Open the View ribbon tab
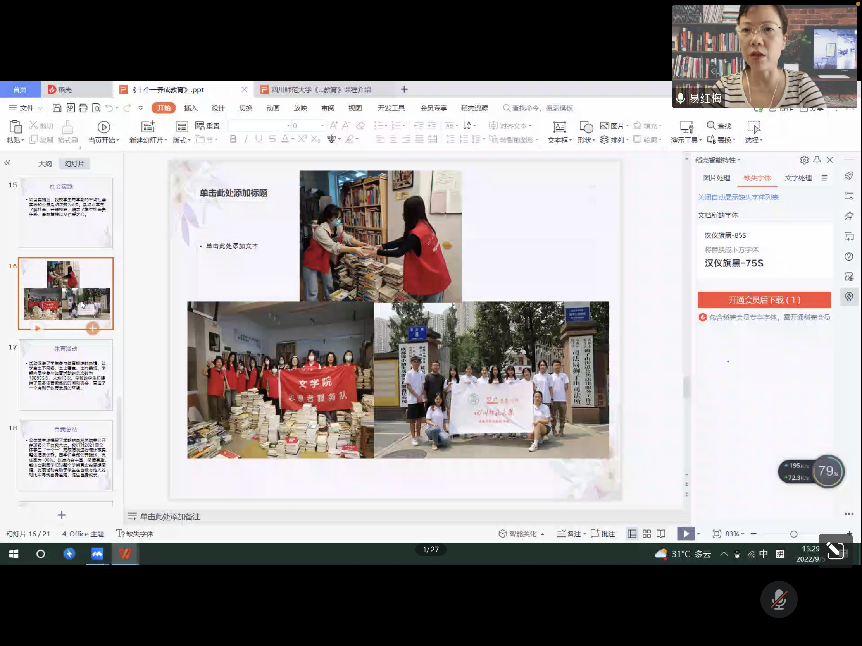The width and height of the screenshot is (862, 646). click(355, 108)
